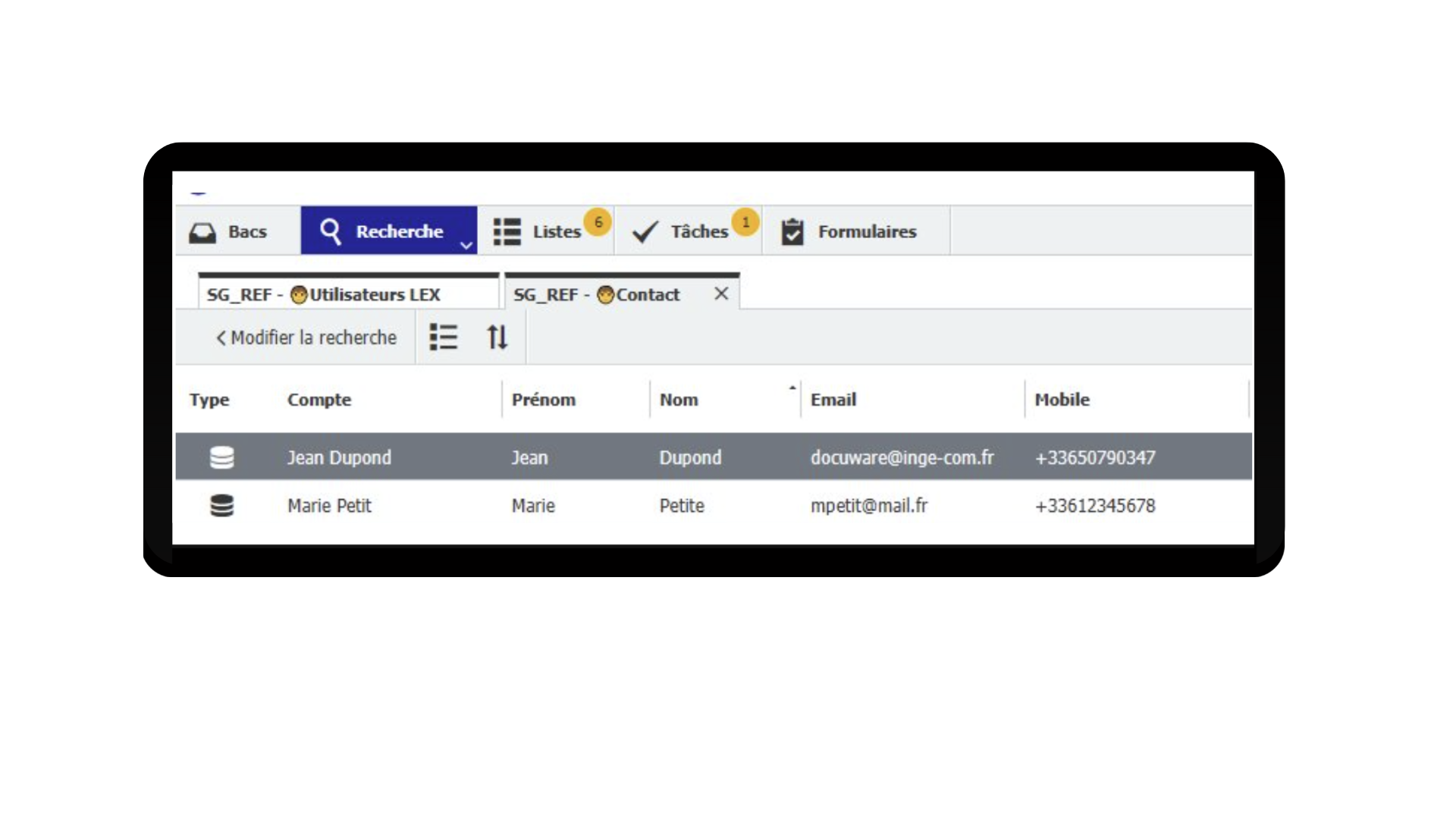Image resolution: width=1456 pixels, height=819 pixels.
Task: Close the SG_REF - Contact tab
Action: pyautogui.click(x=721, y=293)
